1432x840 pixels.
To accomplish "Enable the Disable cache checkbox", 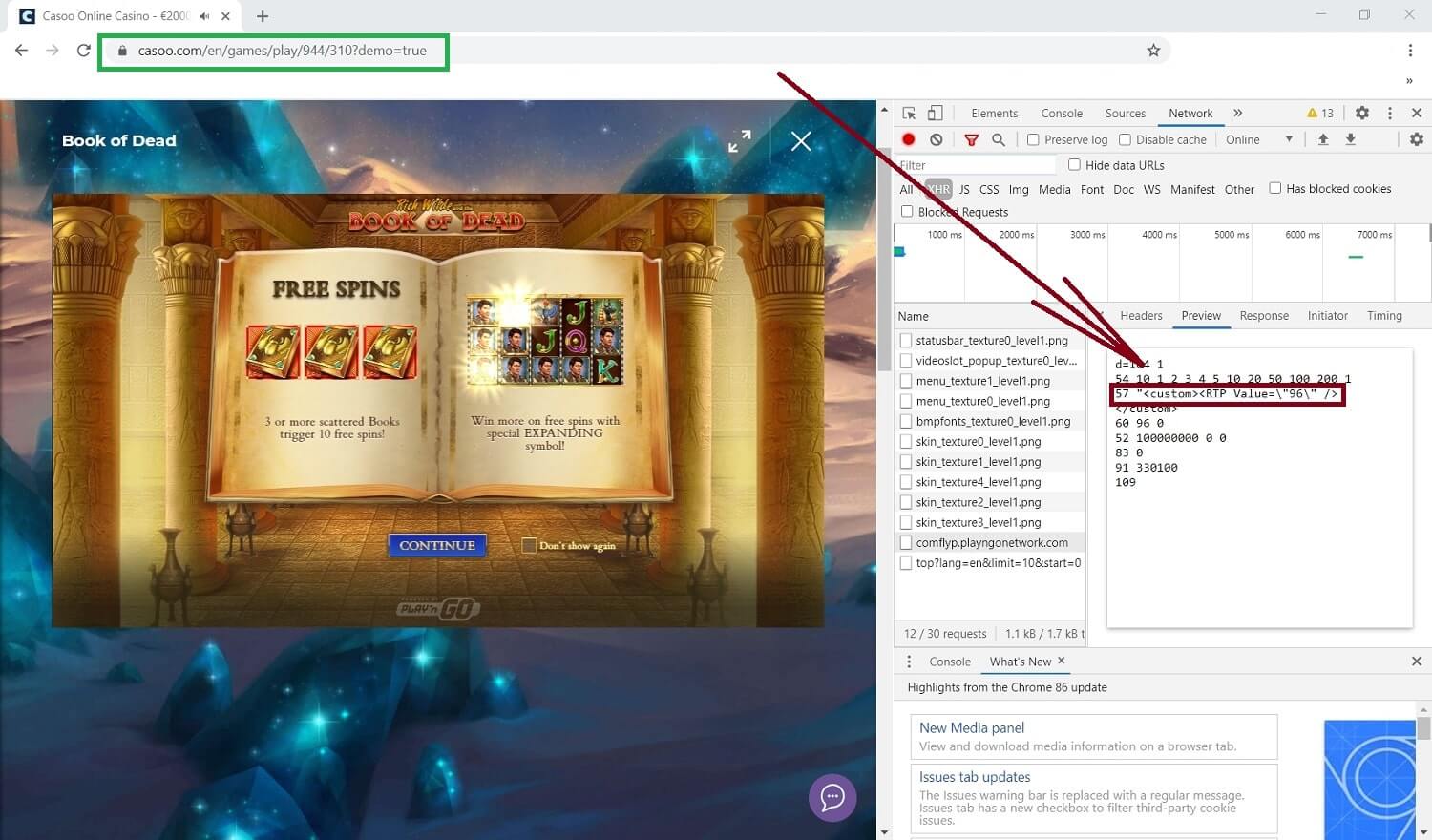I will (1125, 139).
